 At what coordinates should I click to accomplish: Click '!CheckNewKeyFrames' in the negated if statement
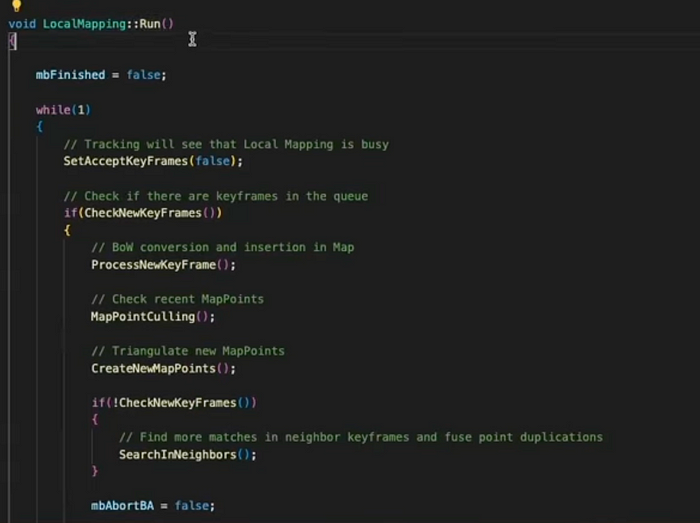[174, 403]
